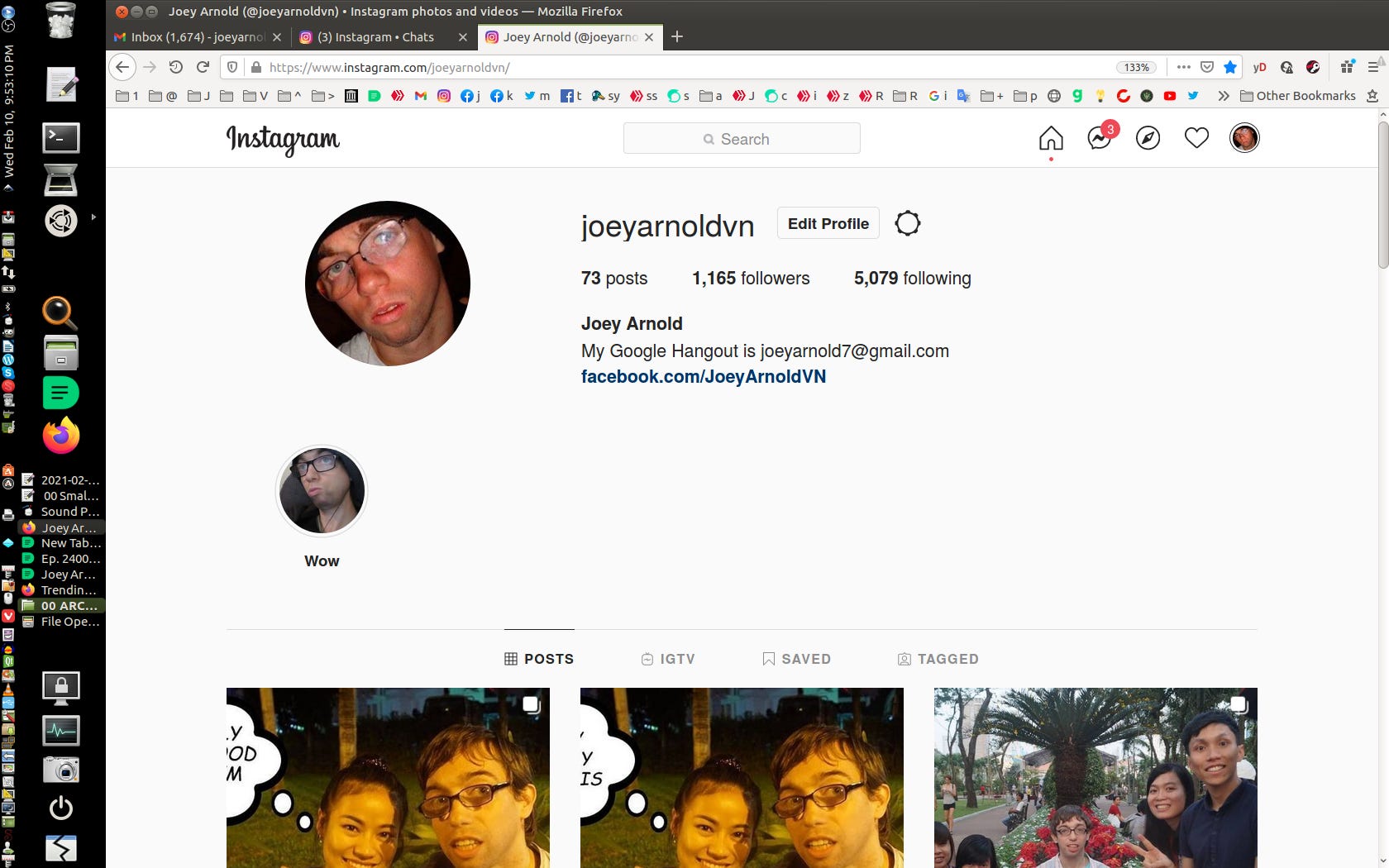Open profile settings gear icon
Viewport: 1389px width, 868px height.
click(x=908, y=223)
